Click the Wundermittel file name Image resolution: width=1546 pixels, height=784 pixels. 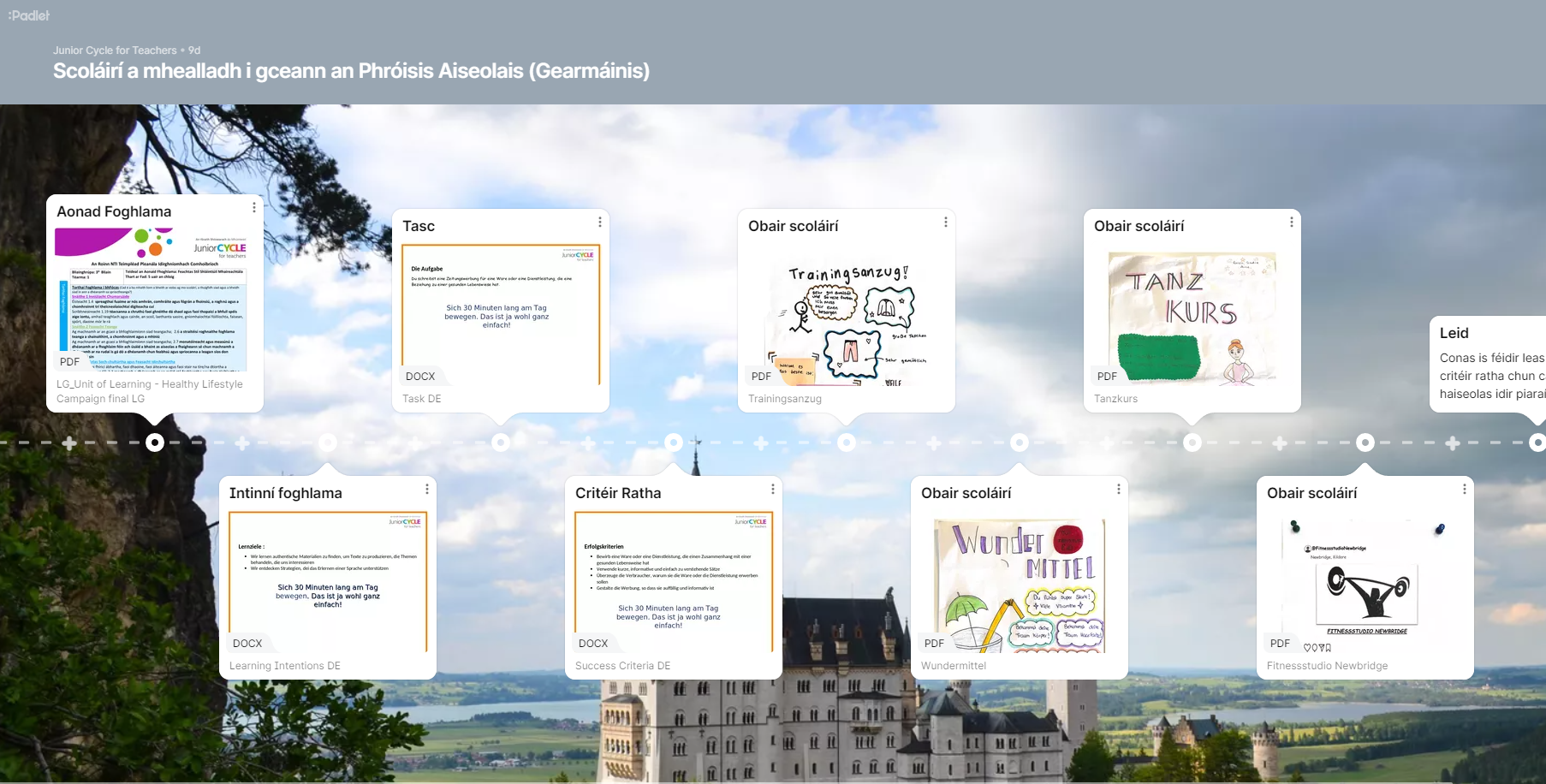click(x=954, y=666)
